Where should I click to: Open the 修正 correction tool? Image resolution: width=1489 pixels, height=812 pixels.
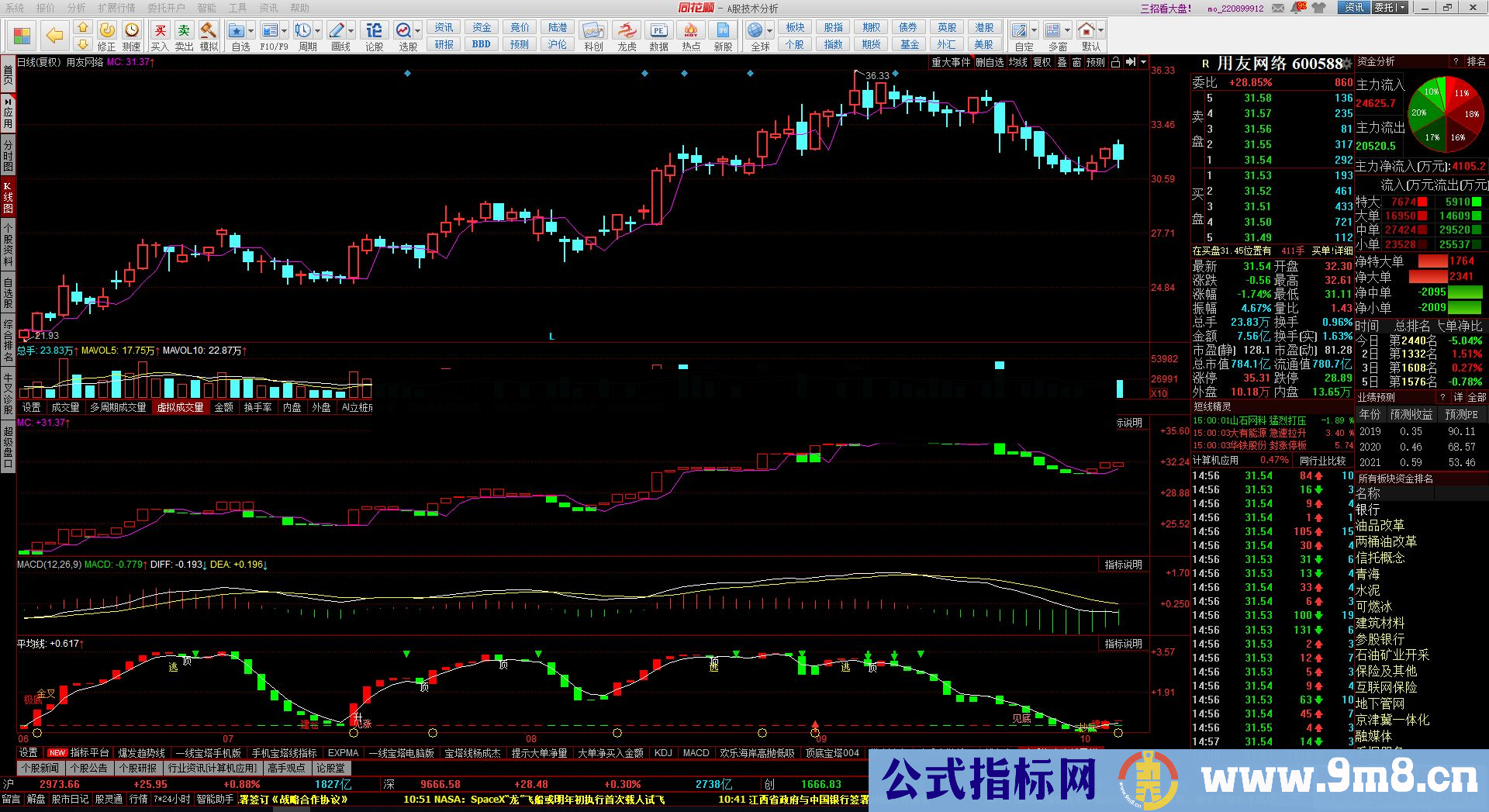coord(106,35)
